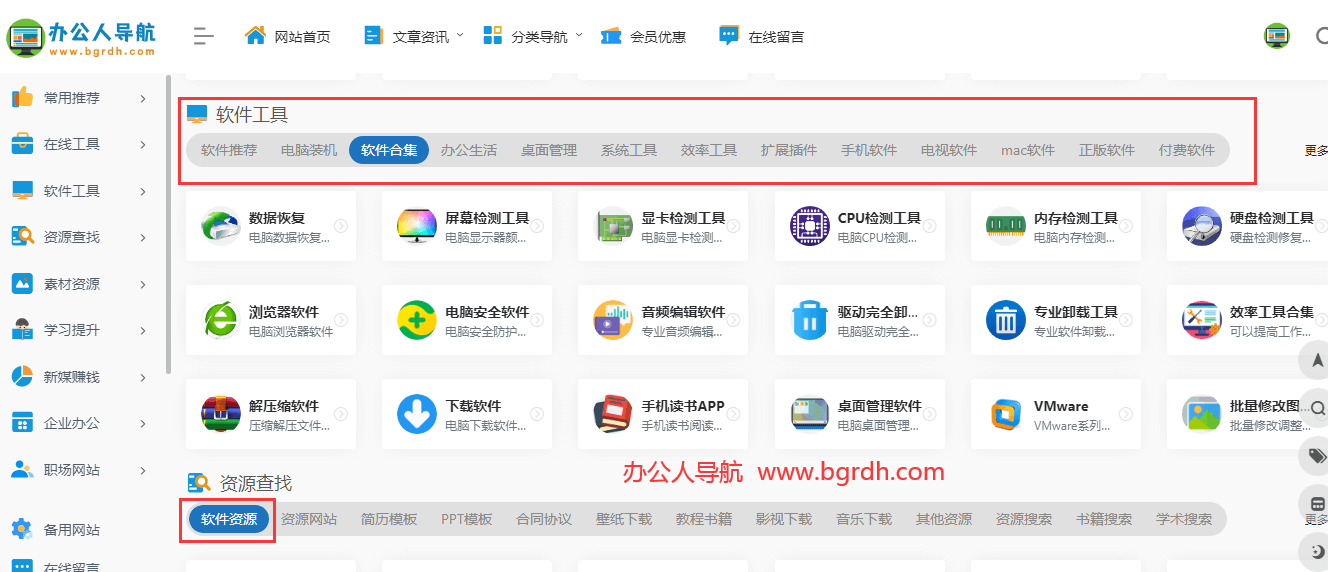
Task: Expand 企业办公 sidebar category
Action: (x=80, y=423)
